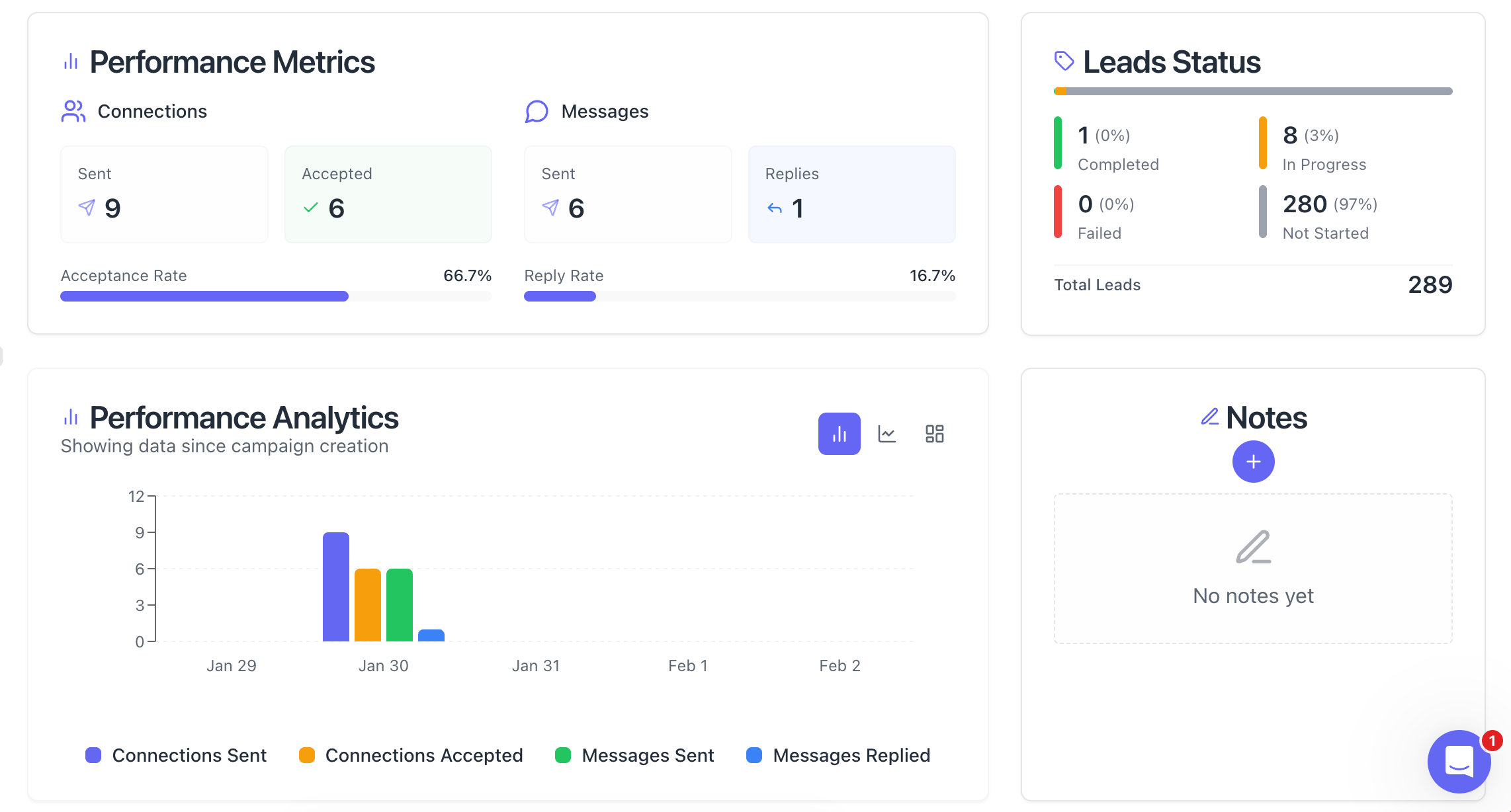Screen dimensions: 1511x812
Task: Switch to line chart view
Action: pos(886,434)
